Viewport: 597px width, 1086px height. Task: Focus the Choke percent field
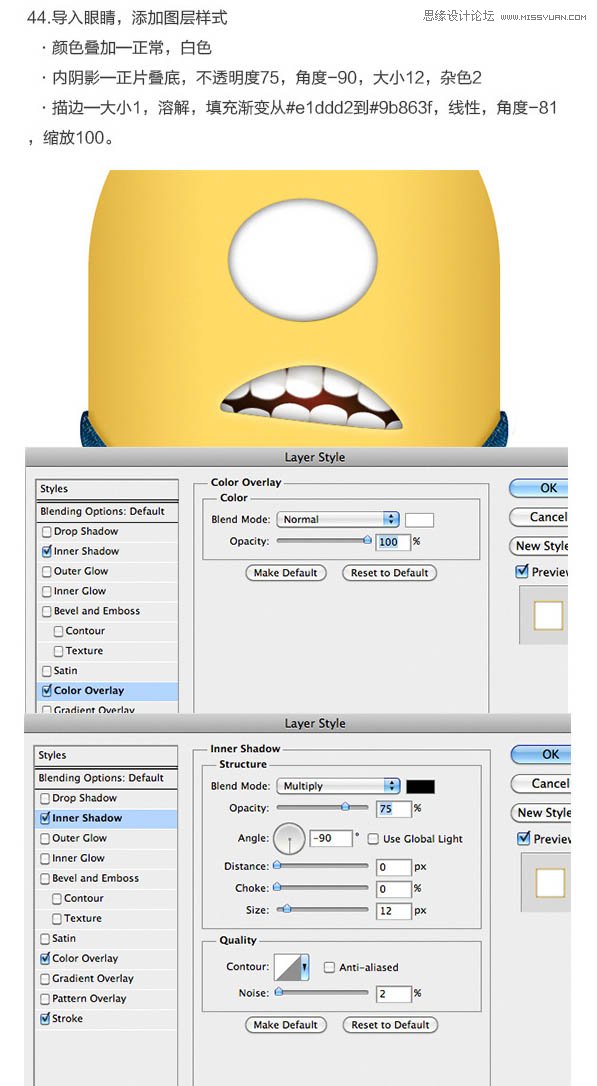(x=394, y=888)
